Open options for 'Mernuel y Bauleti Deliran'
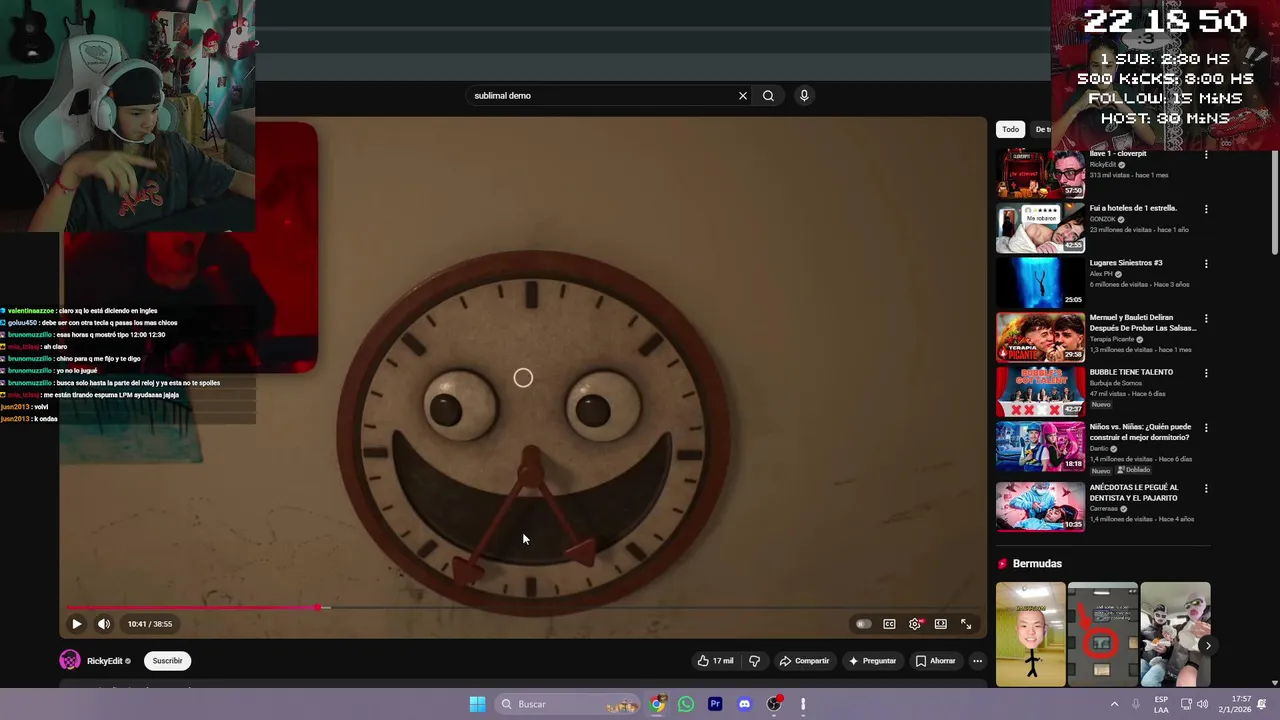Viewport: 1280px width, 720px height. coord(1206,318)
